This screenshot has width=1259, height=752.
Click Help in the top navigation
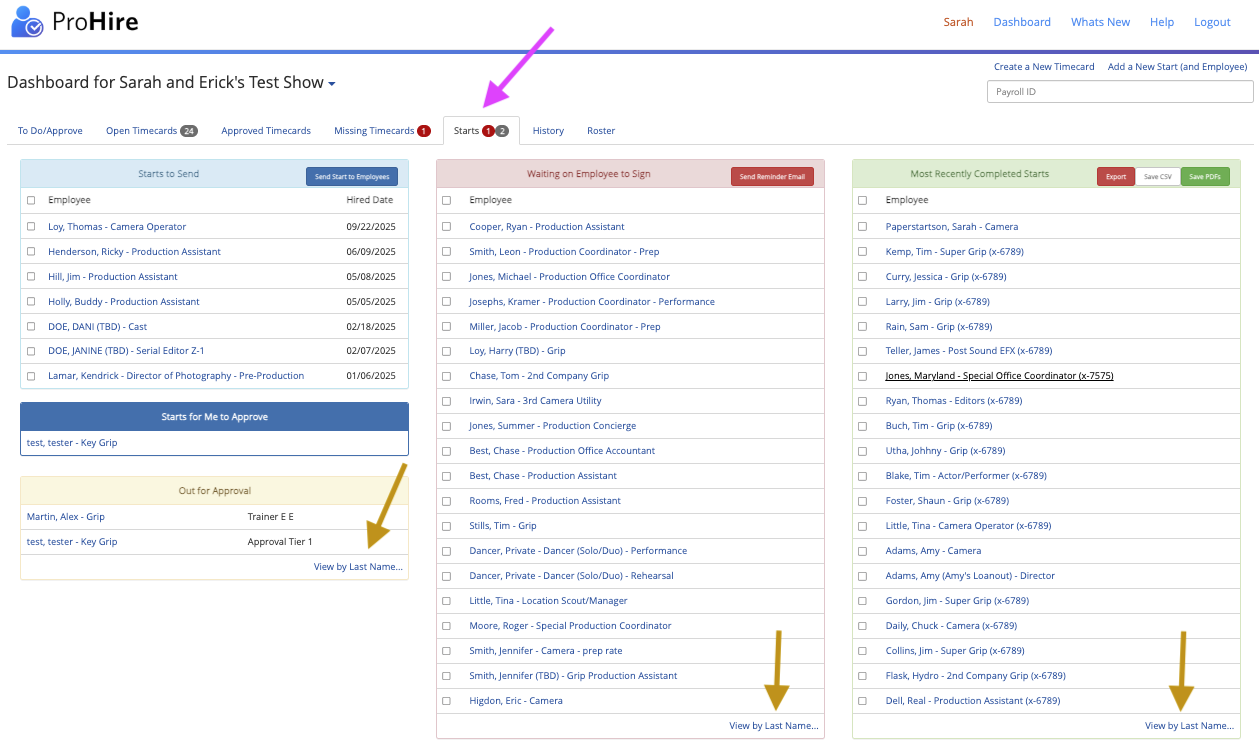click(1162, 22)
